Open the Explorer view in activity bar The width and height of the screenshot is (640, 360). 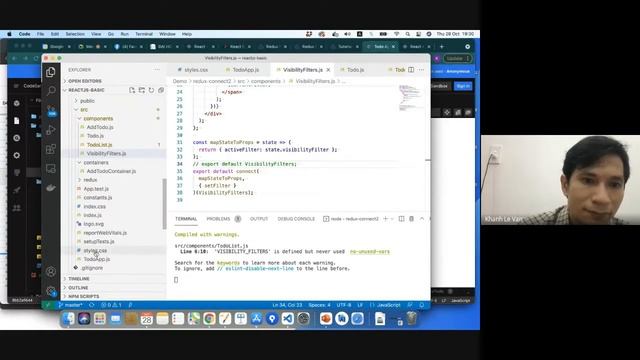(x=51, y=72)
